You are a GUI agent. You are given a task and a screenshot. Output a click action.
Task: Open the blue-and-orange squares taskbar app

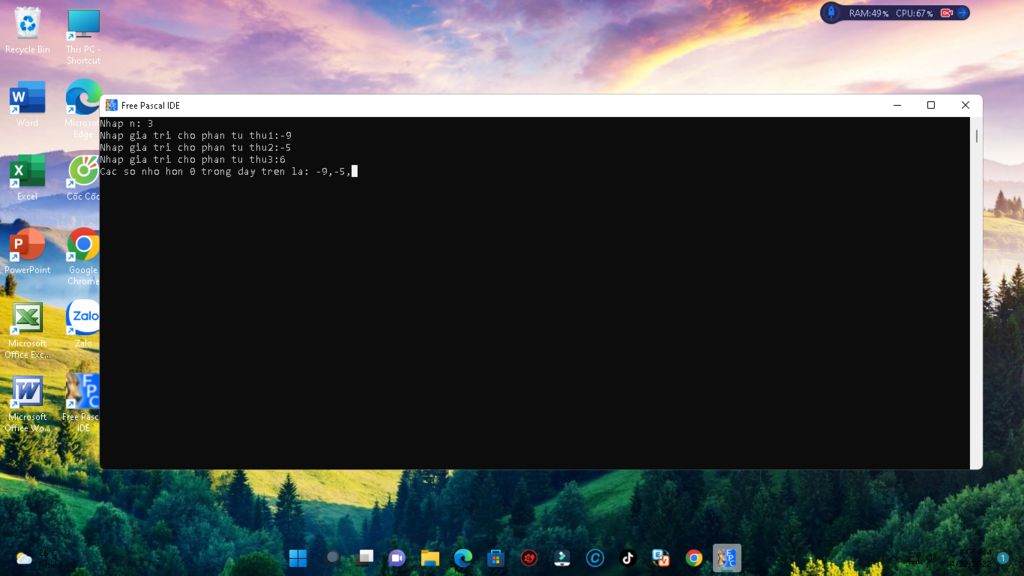[661, 558]
